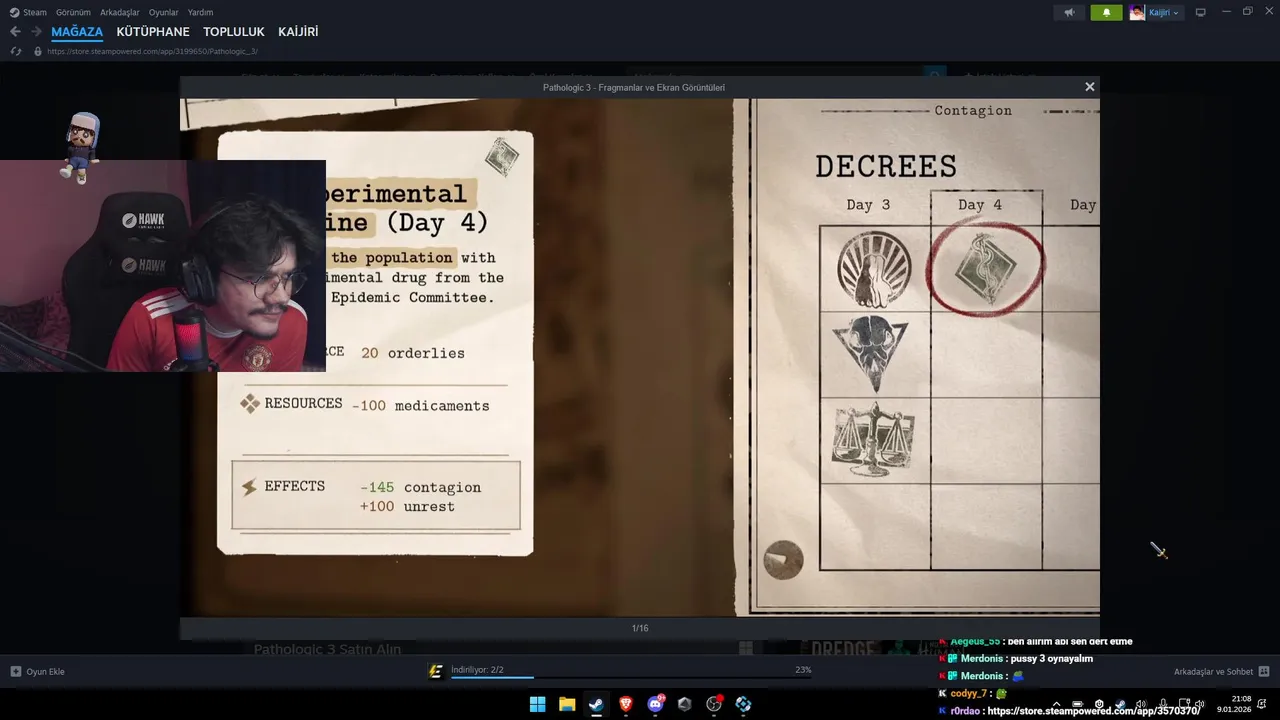Reload the store page
1280x720 pixels.
pyautogui.click(x=15, y=51)
